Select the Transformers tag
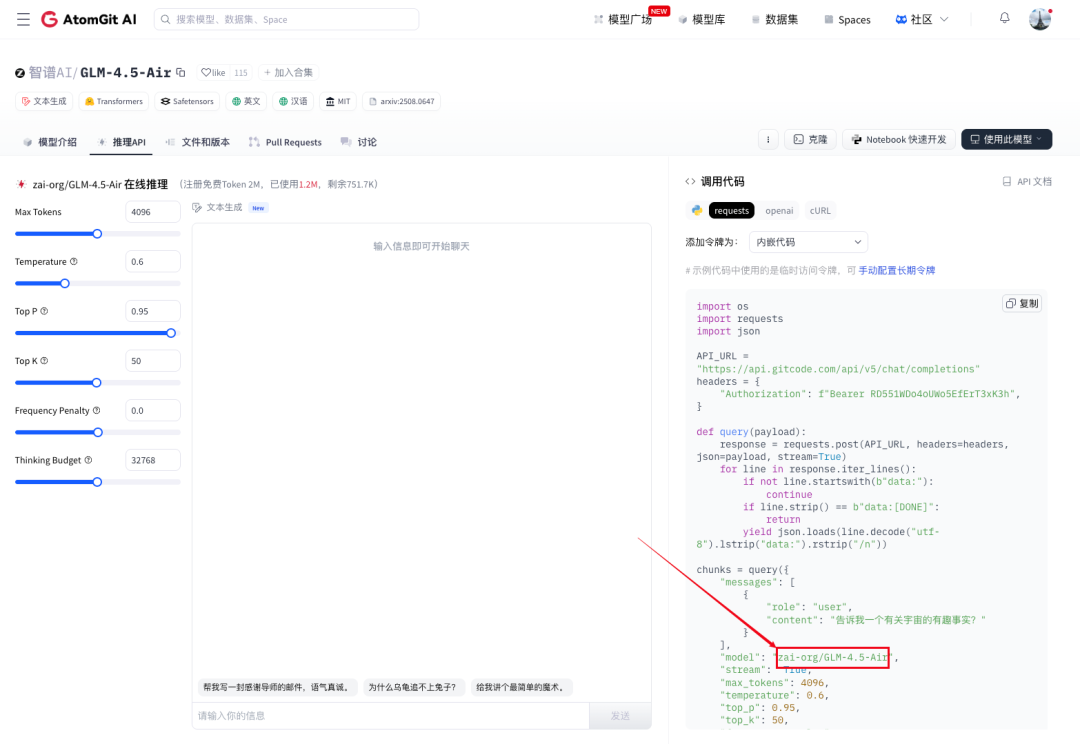This screenshot has height=744, width=1080. 114,101
